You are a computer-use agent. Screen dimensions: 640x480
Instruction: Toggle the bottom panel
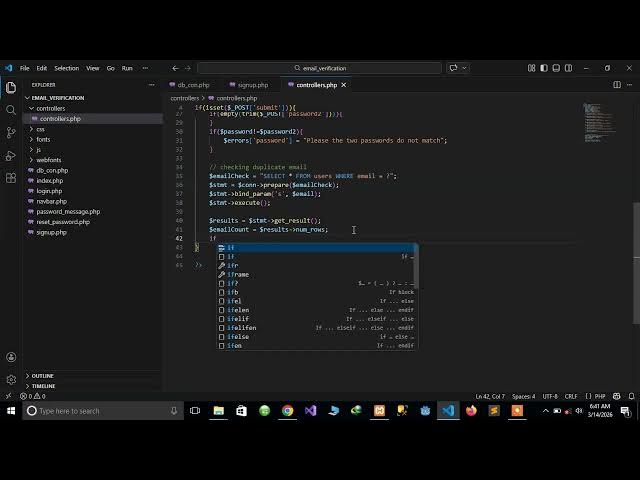click(x=556, y=68)
